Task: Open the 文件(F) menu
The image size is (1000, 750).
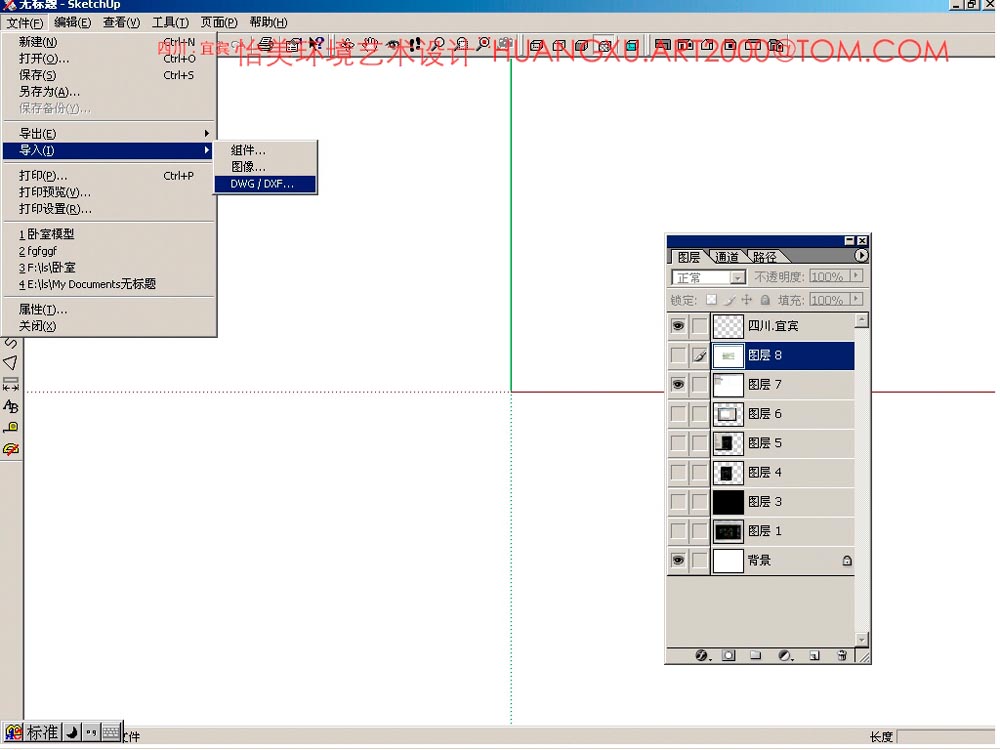Action: click(x=25, y=23)
